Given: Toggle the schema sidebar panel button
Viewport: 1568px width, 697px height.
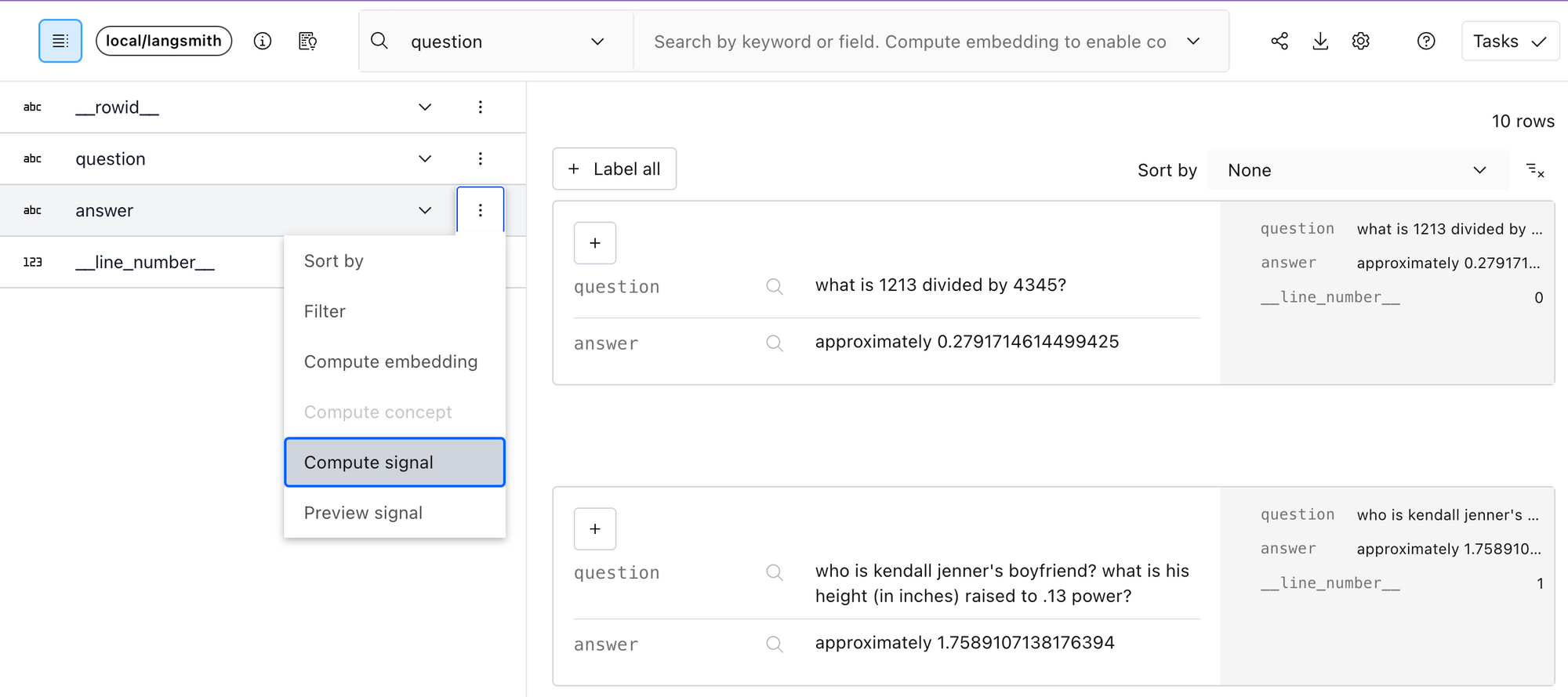Looking at the screenshot, I should [x=60, y=41].
